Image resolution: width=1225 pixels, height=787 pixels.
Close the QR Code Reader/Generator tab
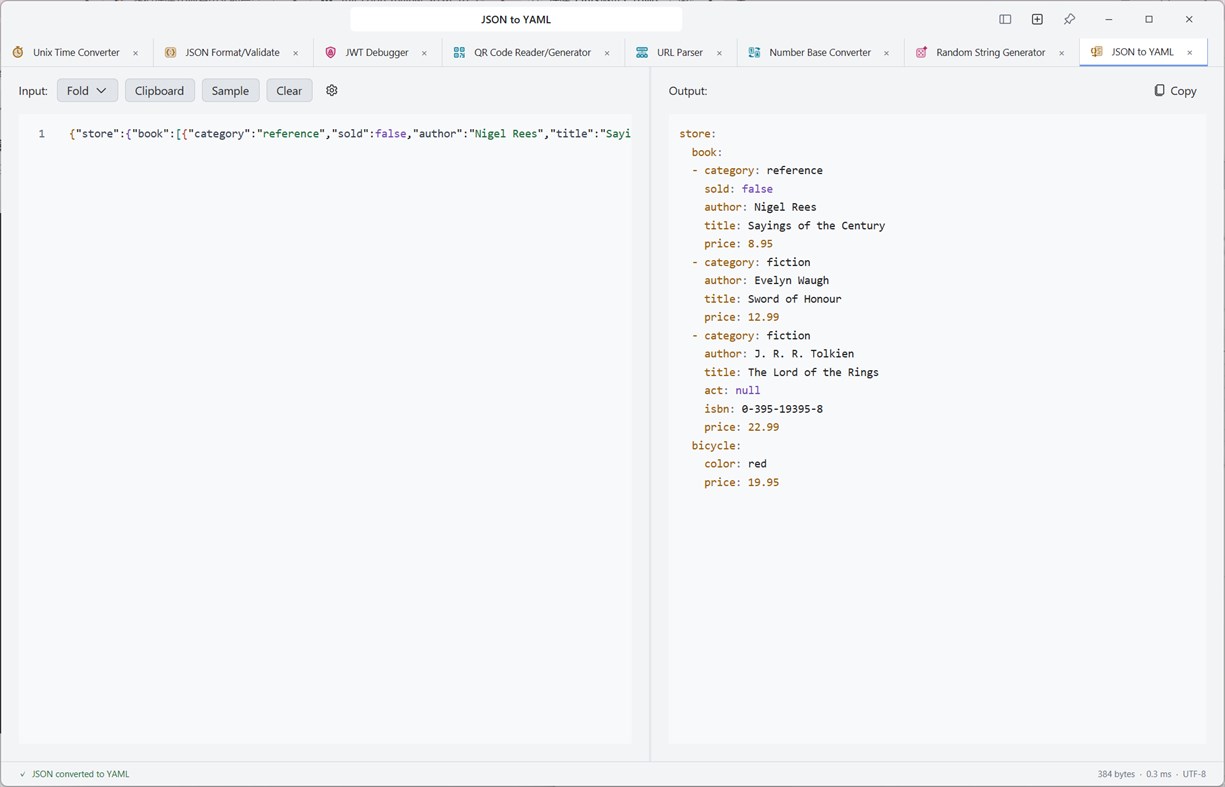[x=607, y=53]
